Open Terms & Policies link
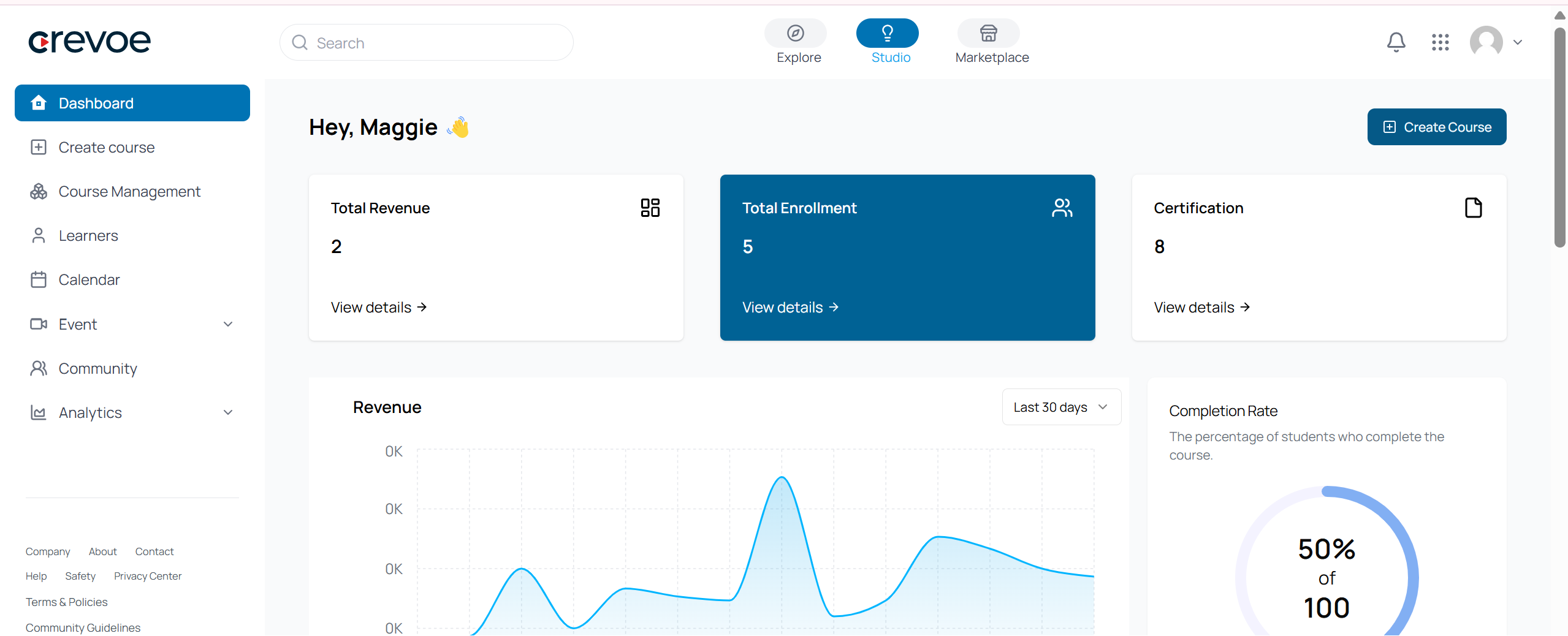 (66, 602)
